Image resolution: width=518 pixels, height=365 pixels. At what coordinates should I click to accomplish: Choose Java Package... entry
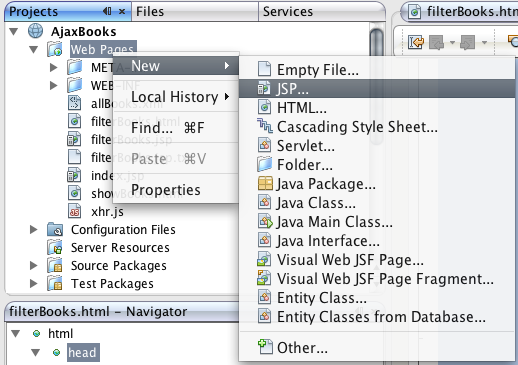(x=377, y=184)
